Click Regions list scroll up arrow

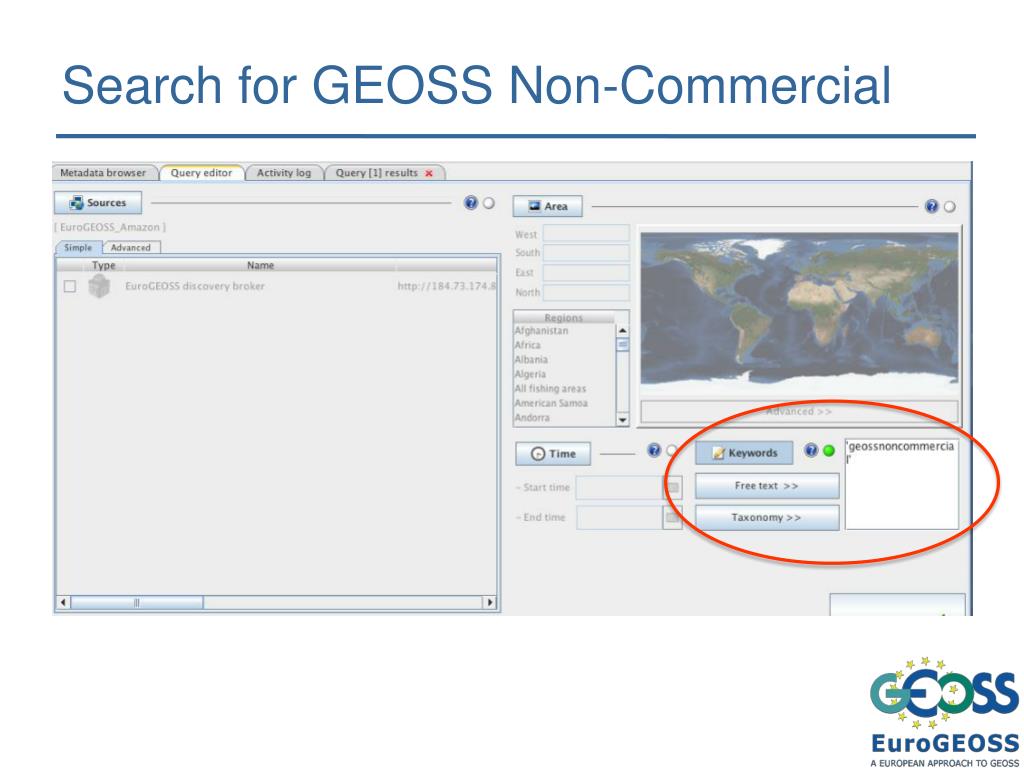[x=622, y=331]
